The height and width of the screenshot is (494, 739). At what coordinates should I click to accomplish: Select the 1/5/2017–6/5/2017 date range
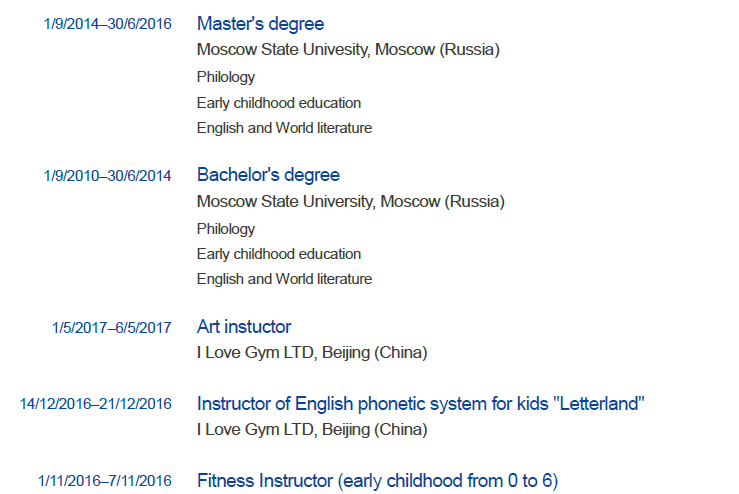tap(111, 328)
